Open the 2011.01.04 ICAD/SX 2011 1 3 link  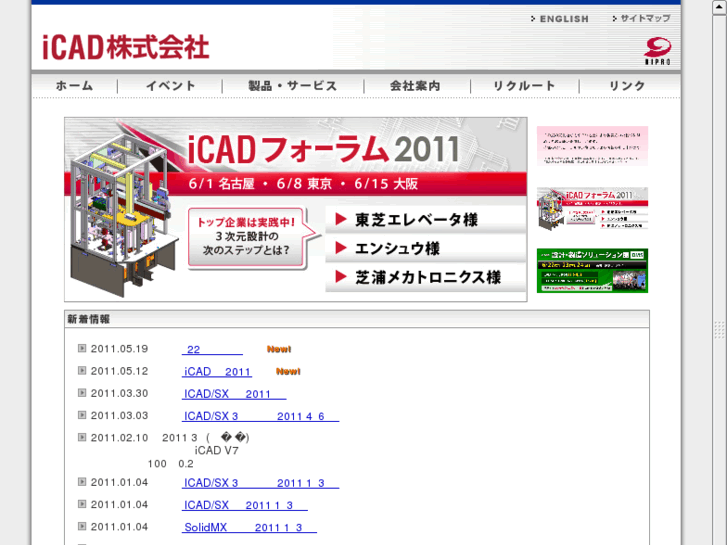point(245,506)
